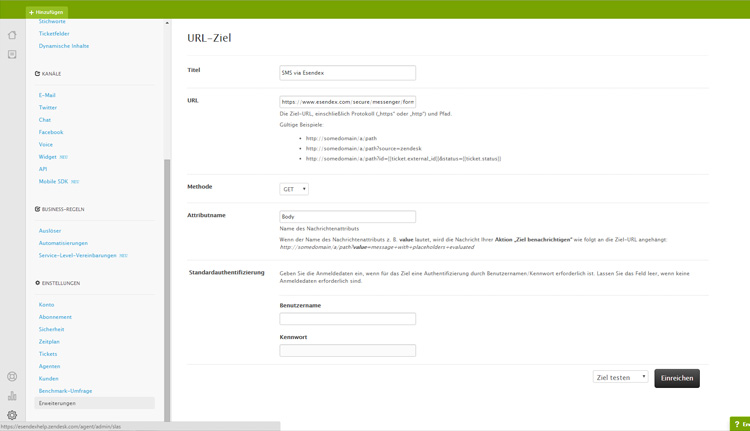Click the admin gear icon
The image size is (750, 431).
coord(12,415)
